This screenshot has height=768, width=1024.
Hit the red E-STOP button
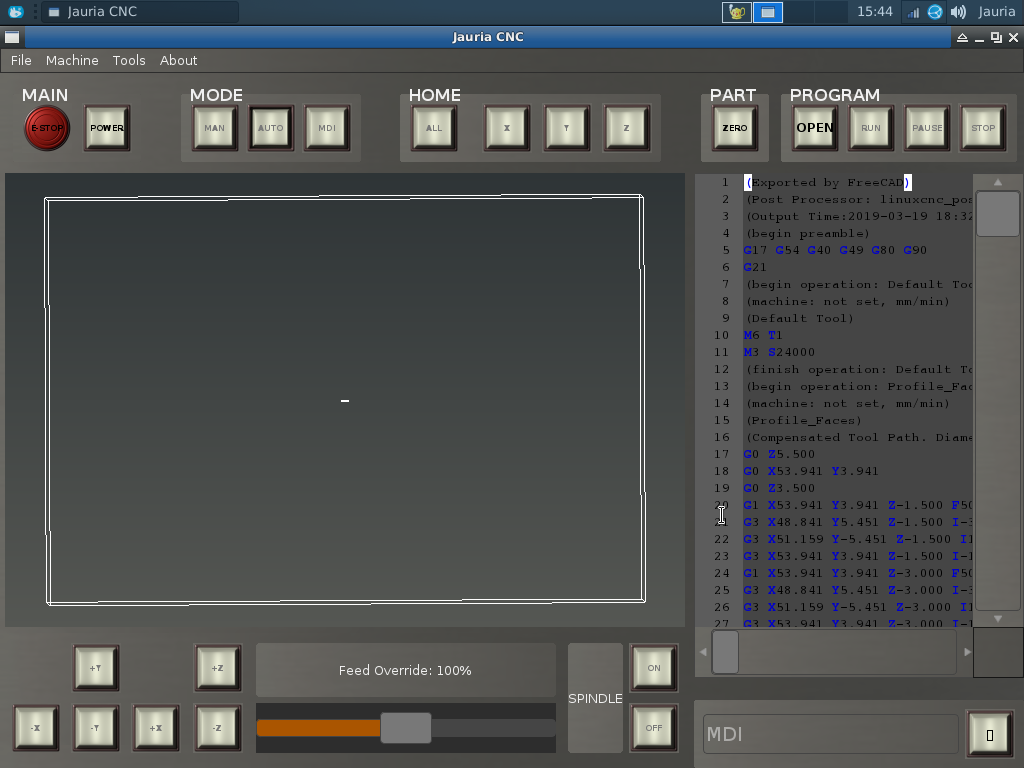click(x=47, y=128)
